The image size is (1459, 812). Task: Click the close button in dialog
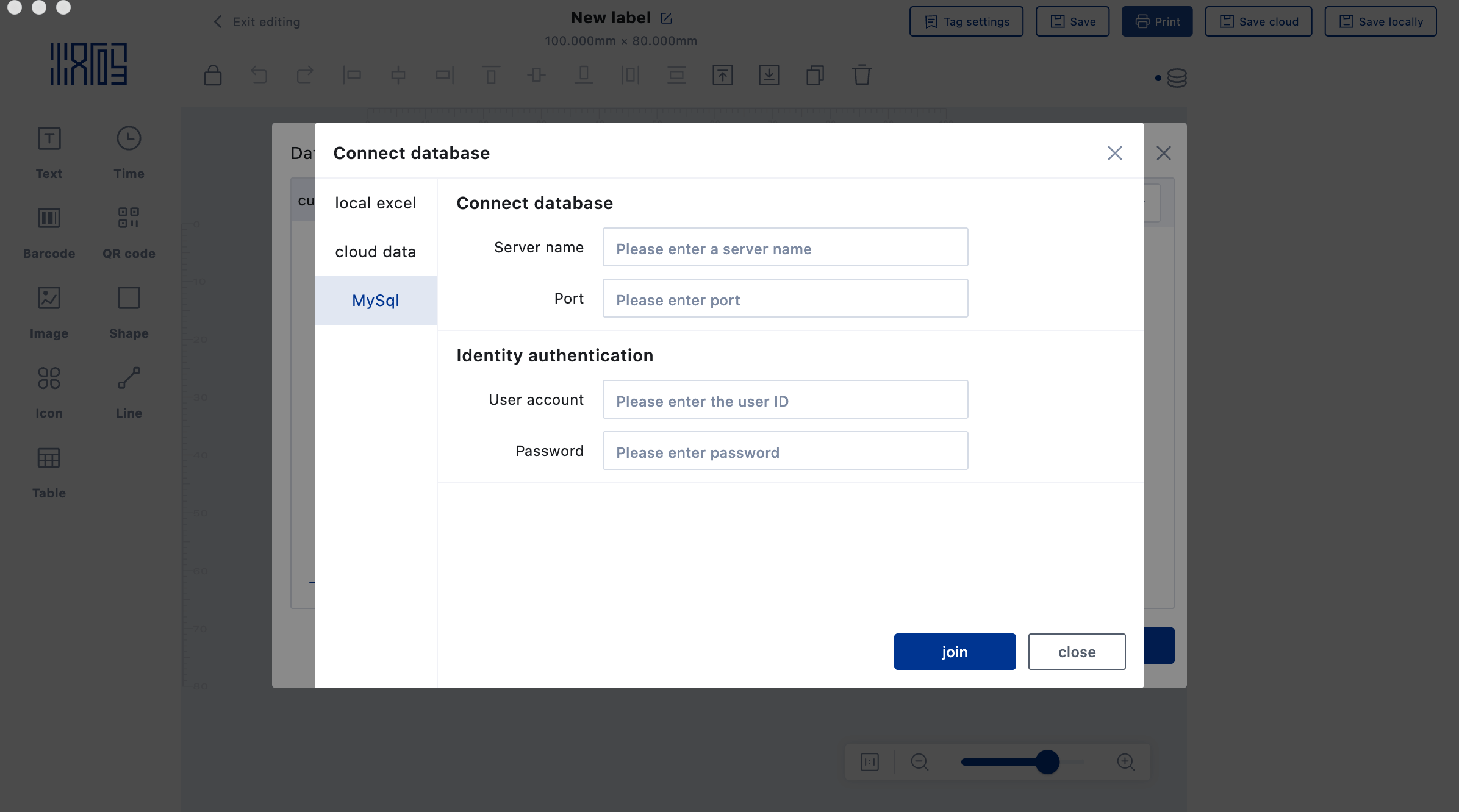[x=1077, y=652]
